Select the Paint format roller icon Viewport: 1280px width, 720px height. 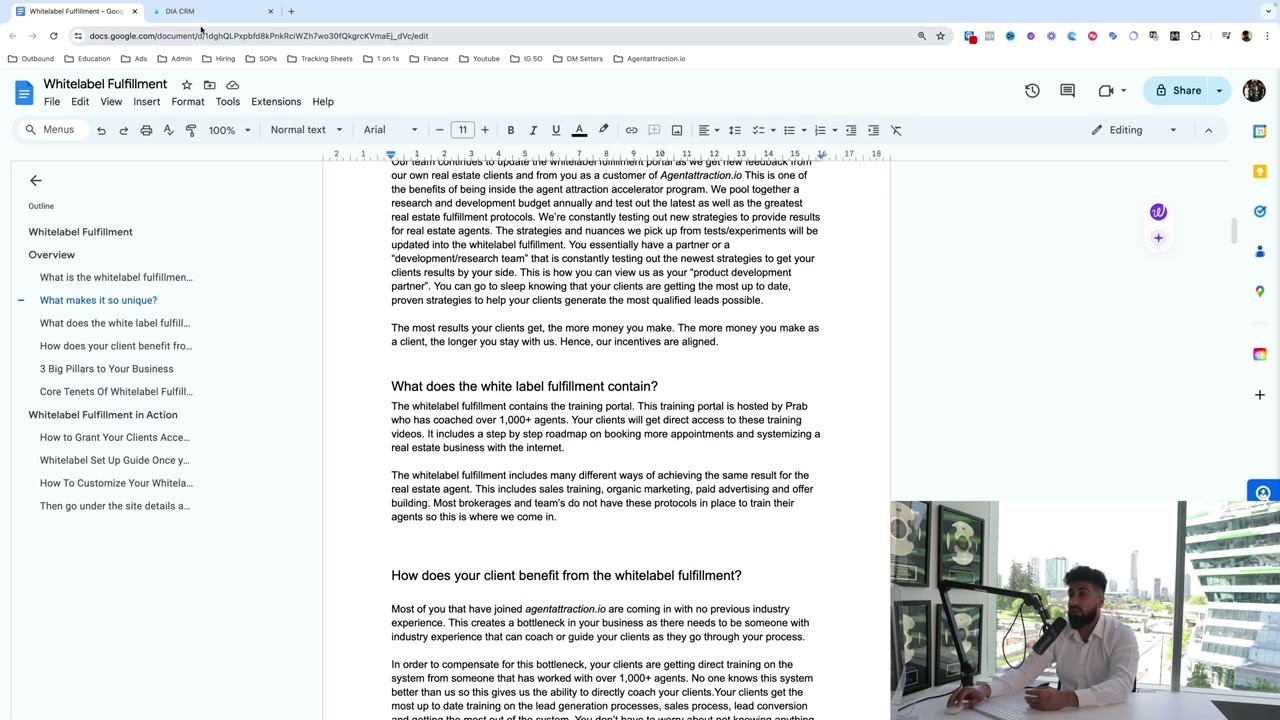pos(191,130)
